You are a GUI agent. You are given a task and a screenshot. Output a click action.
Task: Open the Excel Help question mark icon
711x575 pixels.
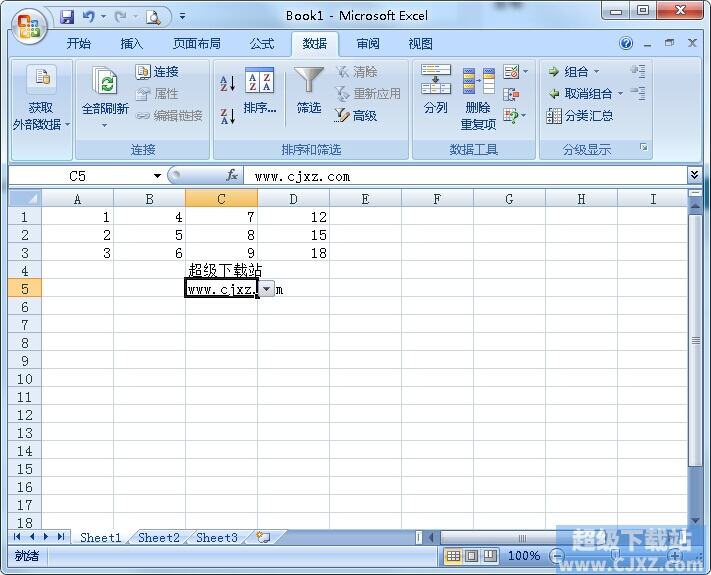click(626, 44)
